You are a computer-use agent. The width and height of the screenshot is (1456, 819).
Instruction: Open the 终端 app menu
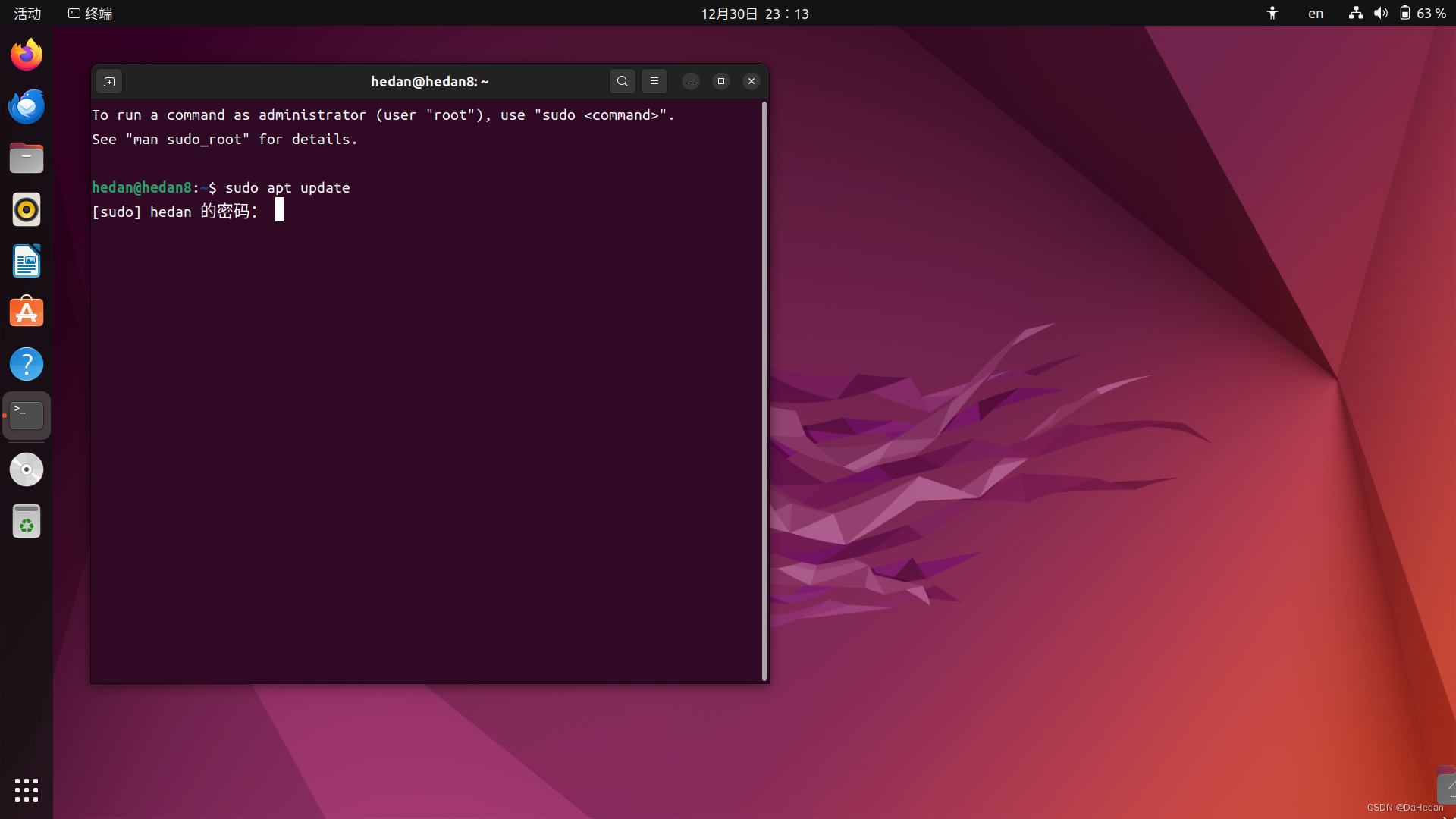pos(91,14)
